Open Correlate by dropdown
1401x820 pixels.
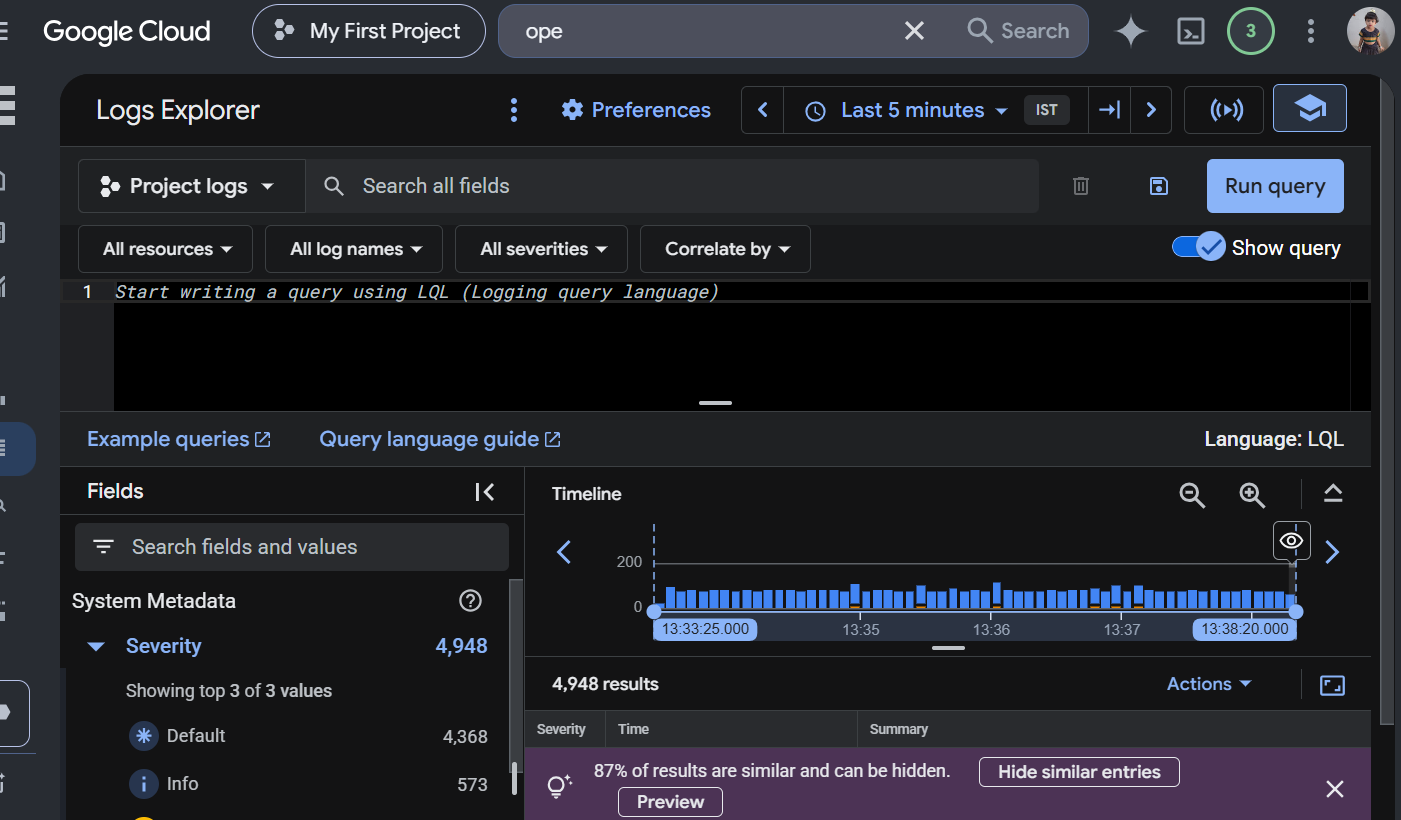click(x=725, y=249)
